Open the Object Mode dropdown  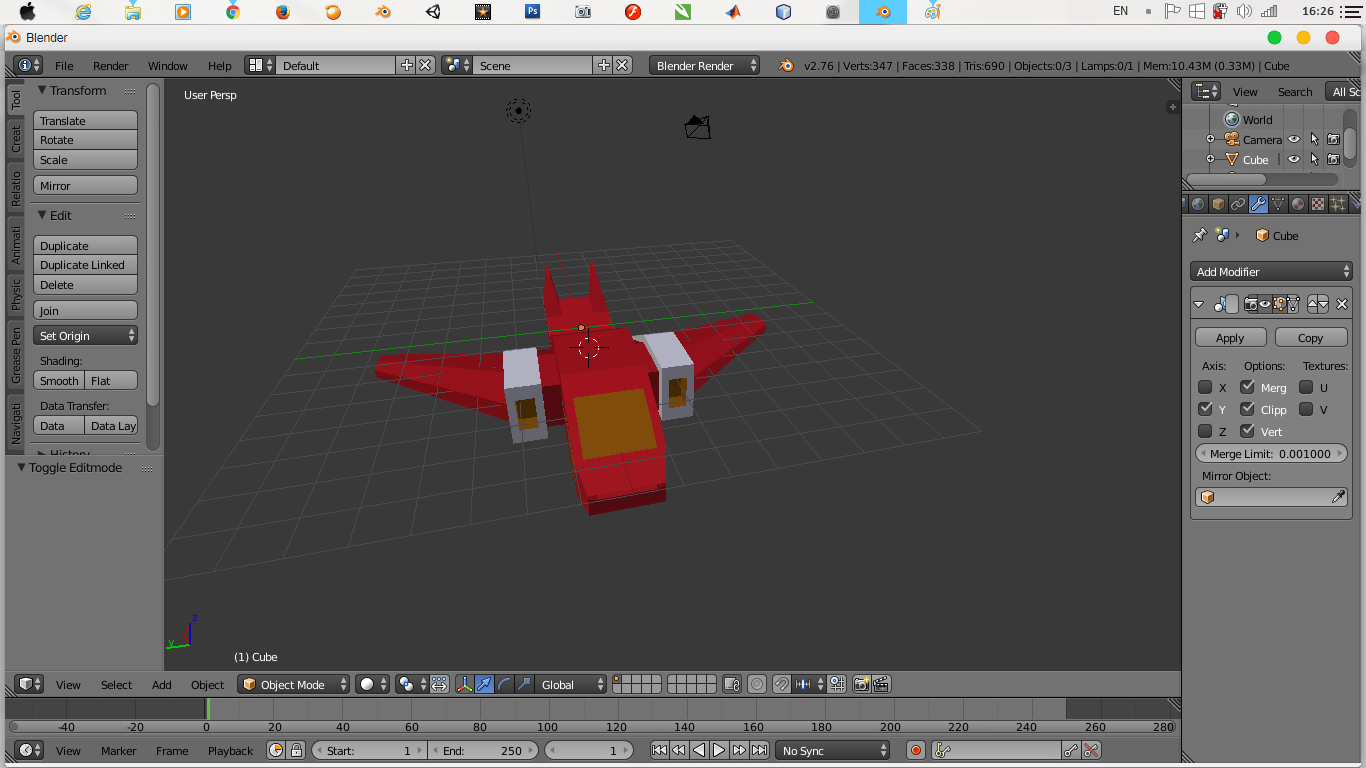tap(292, 684)
